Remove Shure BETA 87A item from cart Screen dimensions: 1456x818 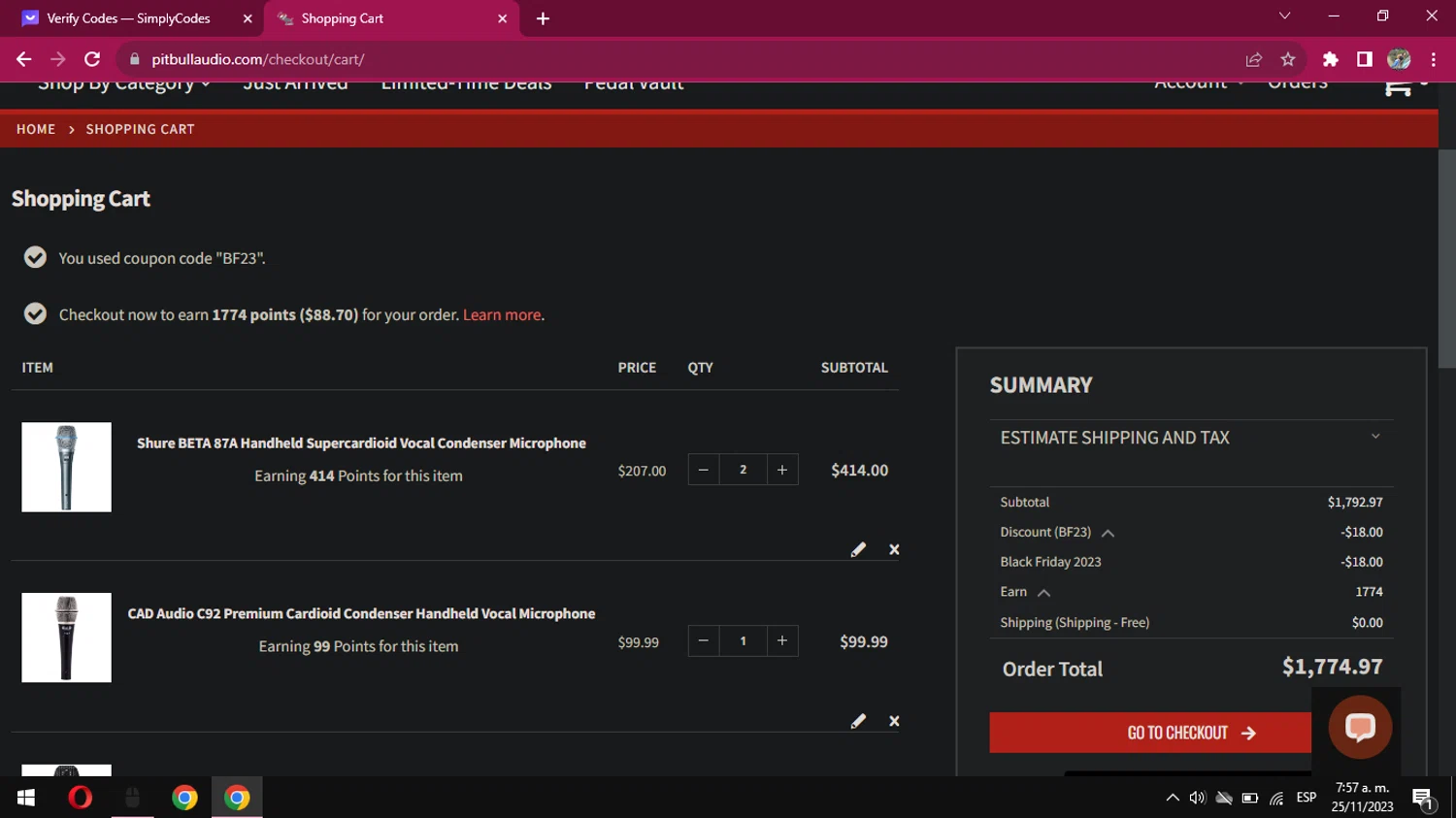coord(894,550)
